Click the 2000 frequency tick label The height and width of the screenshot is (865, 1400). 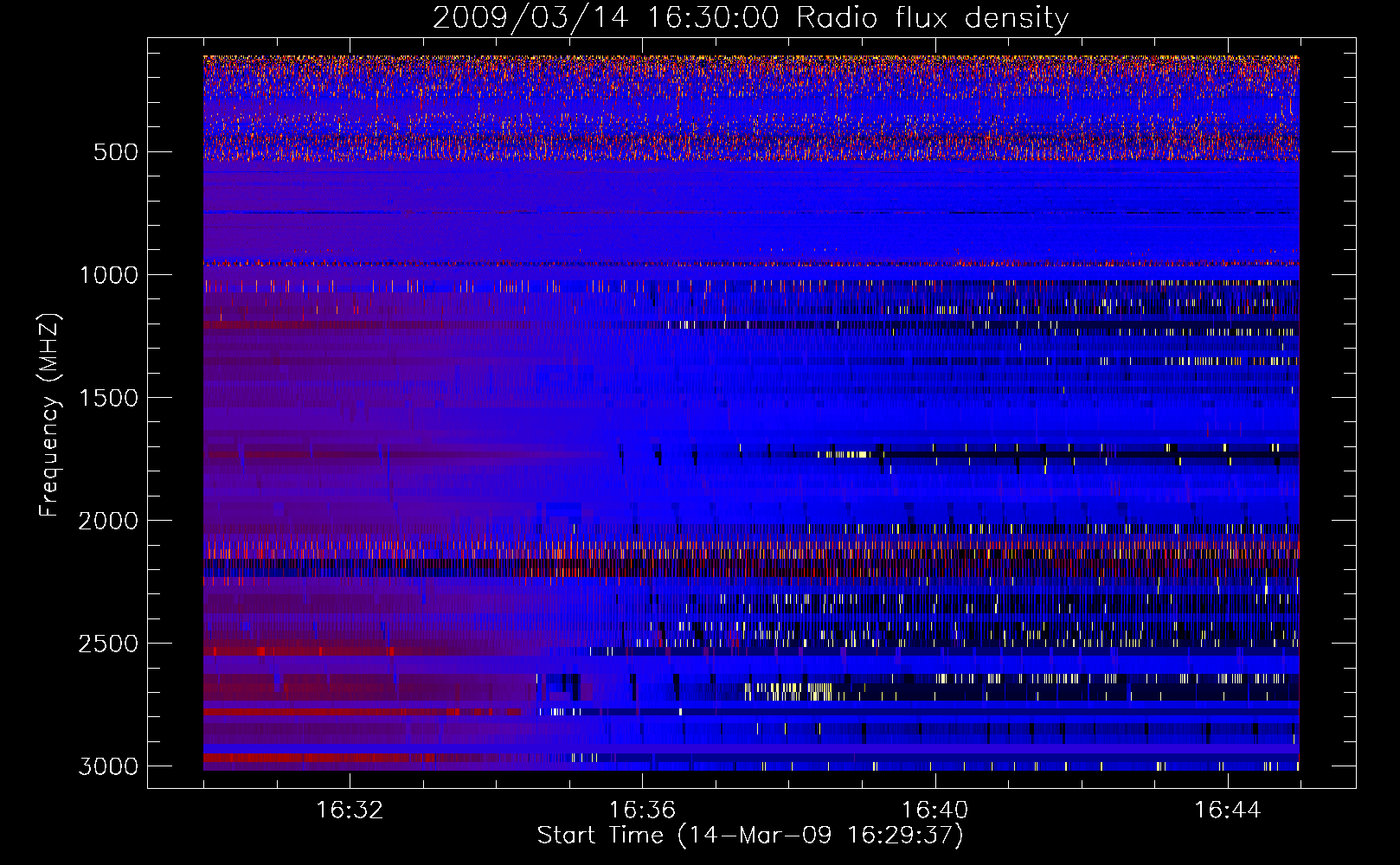click(108, 521)
